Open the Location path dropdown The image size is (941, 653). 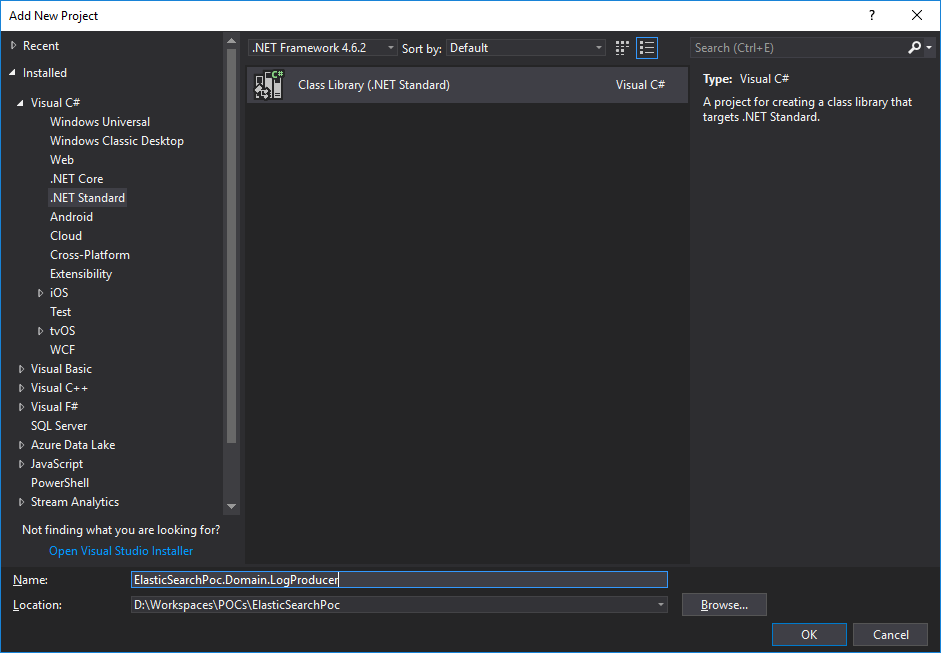tap(660, 604)
